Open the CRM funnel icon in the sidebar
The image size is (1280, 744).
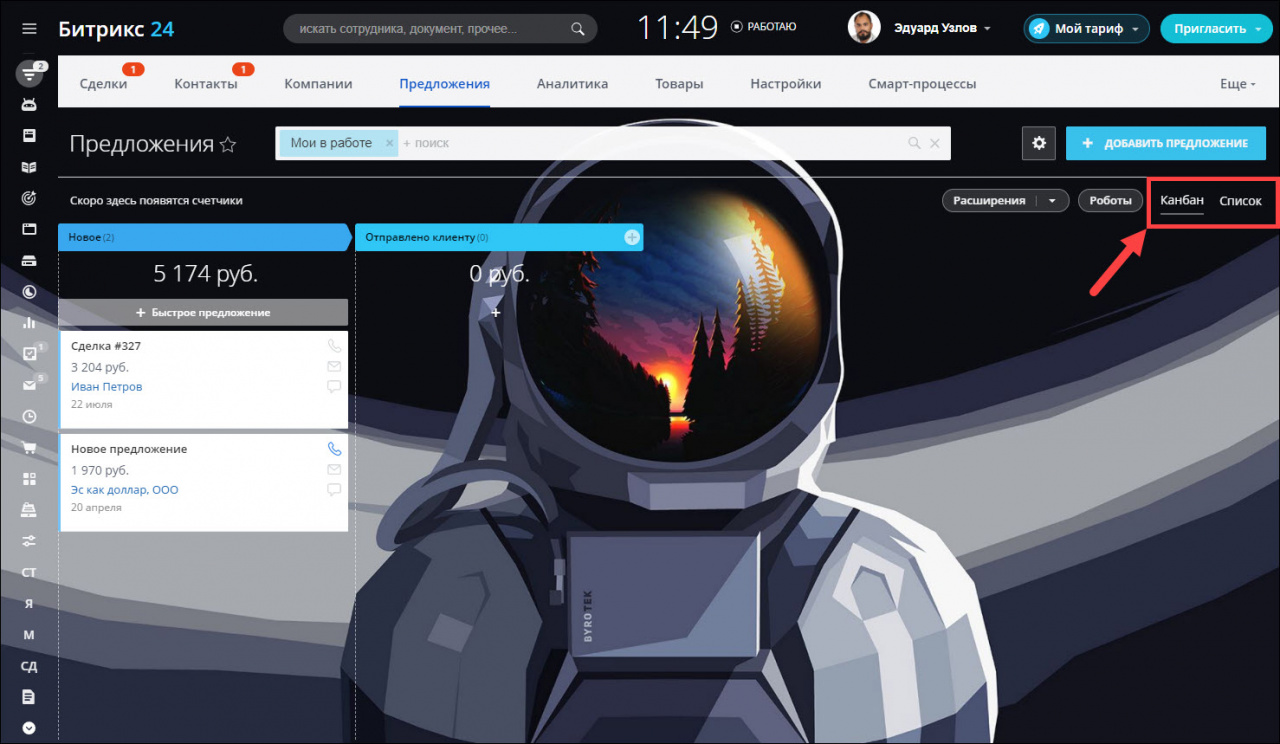coord(29,73)
